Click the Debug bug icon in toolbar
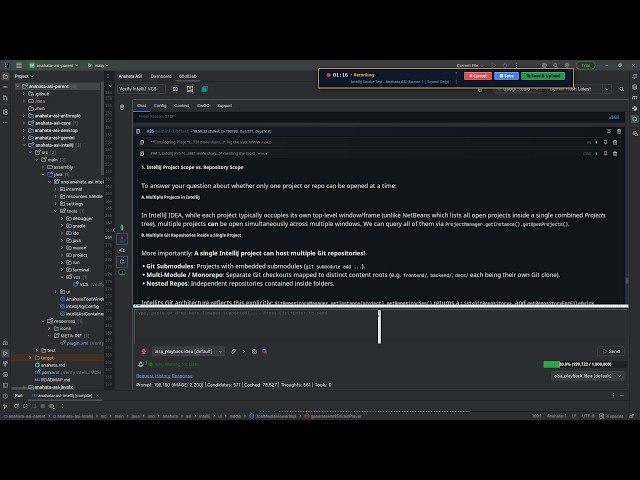 click(x=505, y=65)
